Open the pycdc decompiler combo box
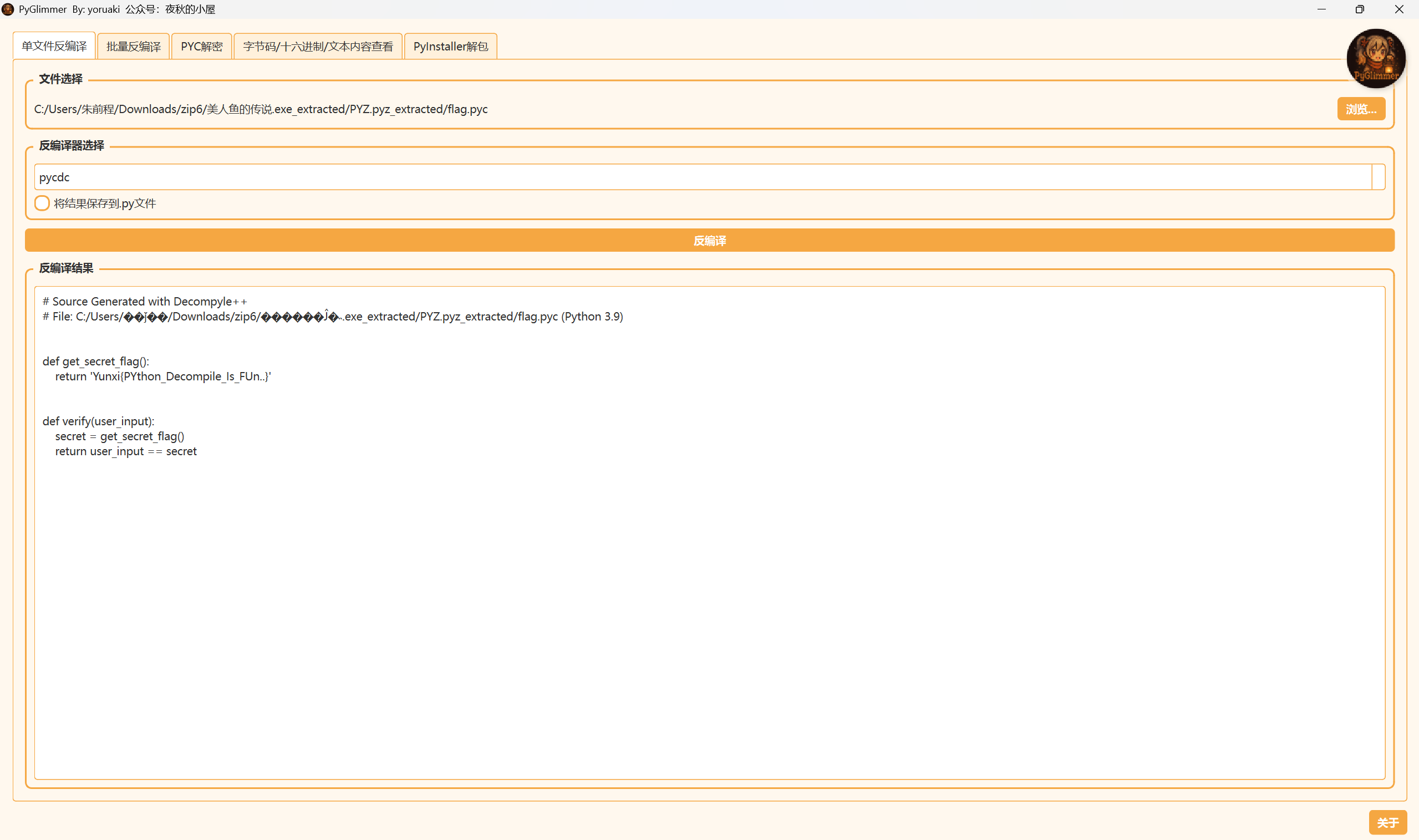This screenshot has width=1419, height=840. coord(702,177)
